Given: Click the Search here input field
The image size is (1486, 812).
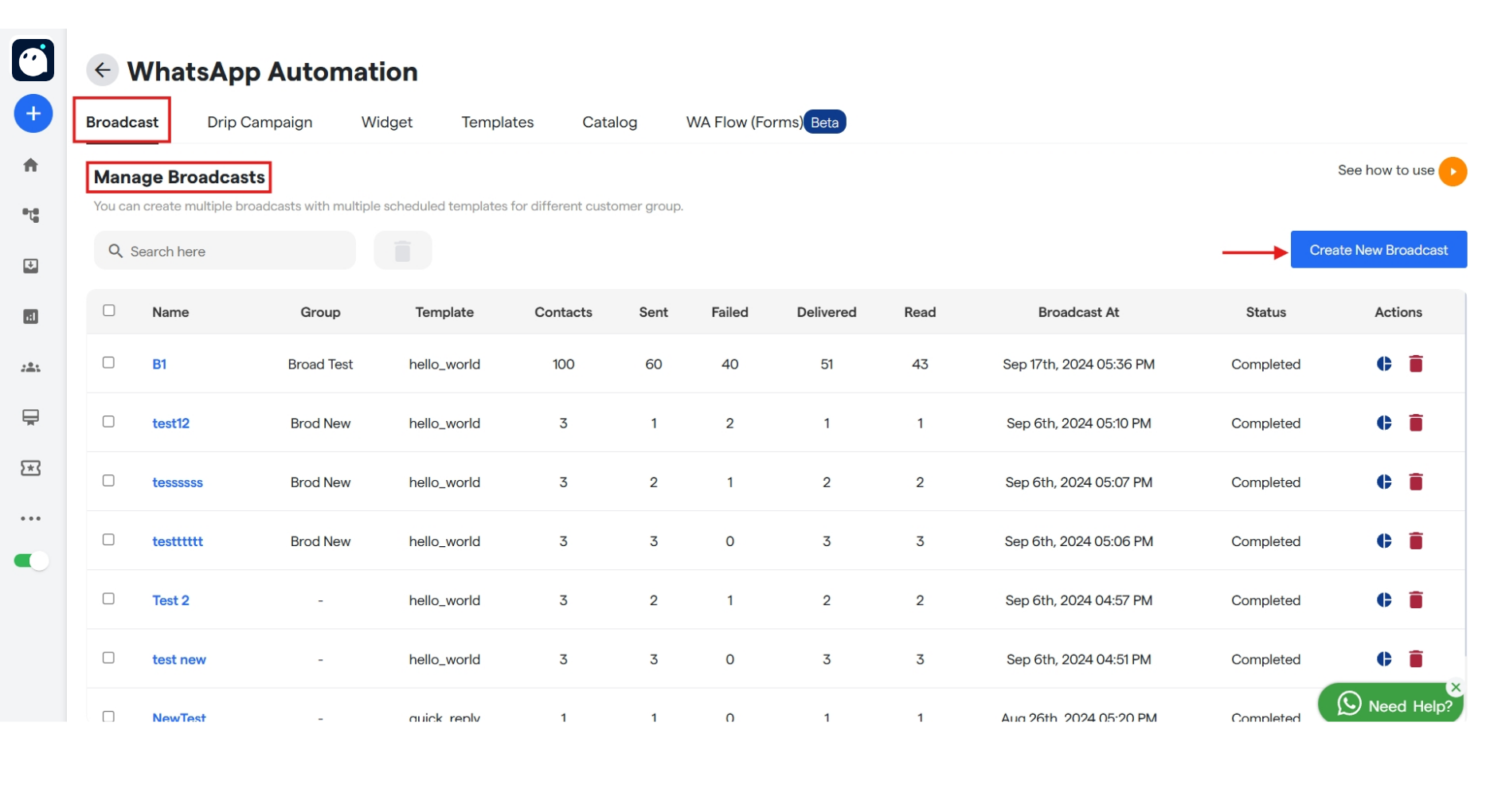Looking at the screenshot, I should point(225,251).
